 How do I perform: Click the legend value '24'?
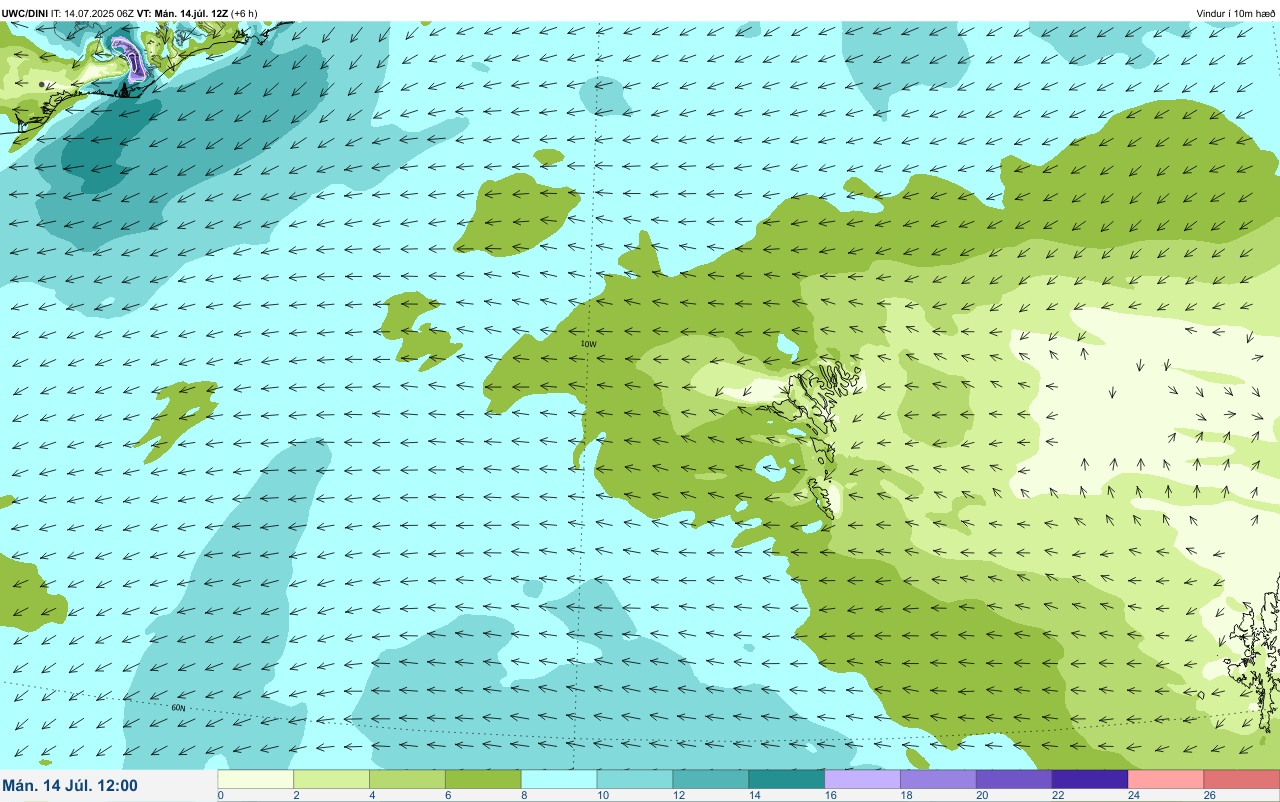pyautogui.click(x=1132, y=795)
